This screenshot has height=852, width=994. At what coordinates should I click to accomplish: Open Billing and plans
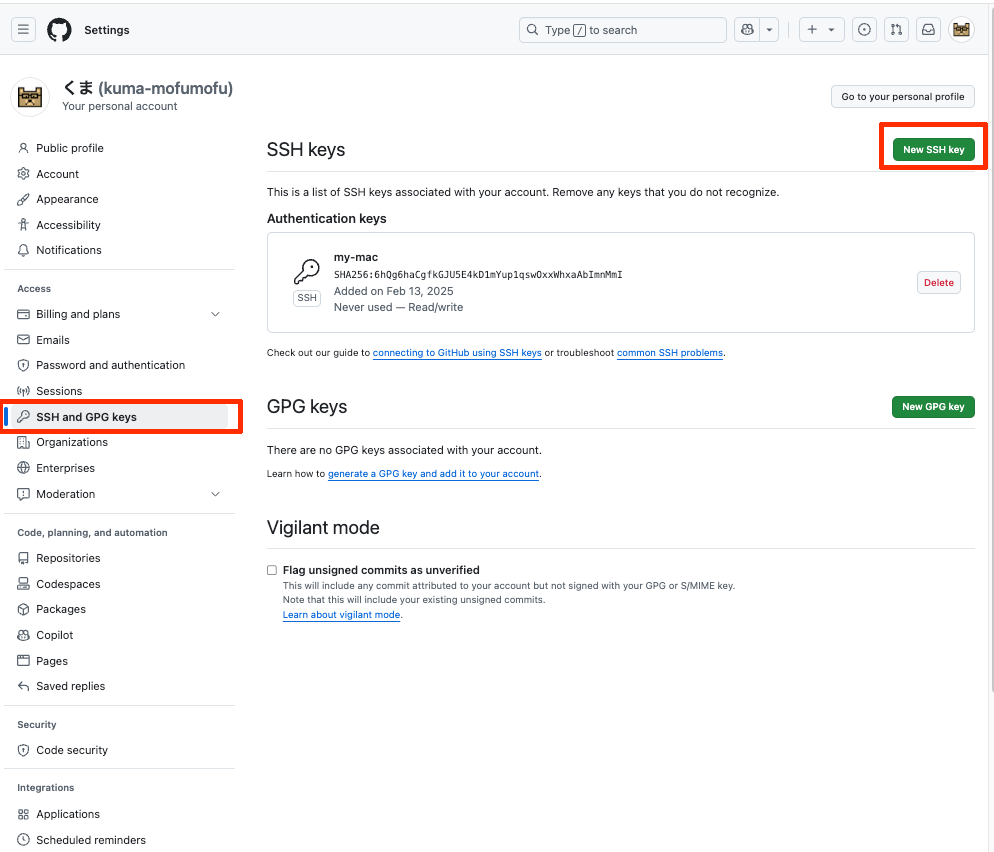pyautogui.click(x=78, y=314)
